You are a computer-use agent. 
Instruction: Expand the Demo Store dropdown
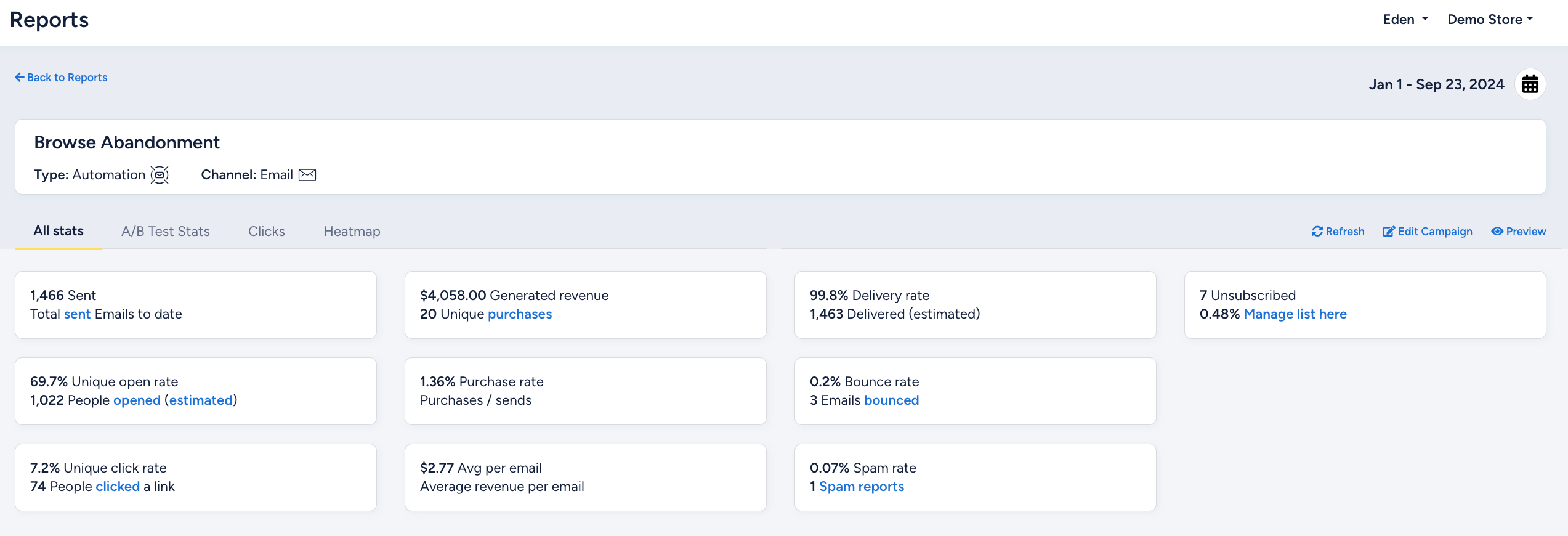pyautogui.click(x=1490, y=20)
